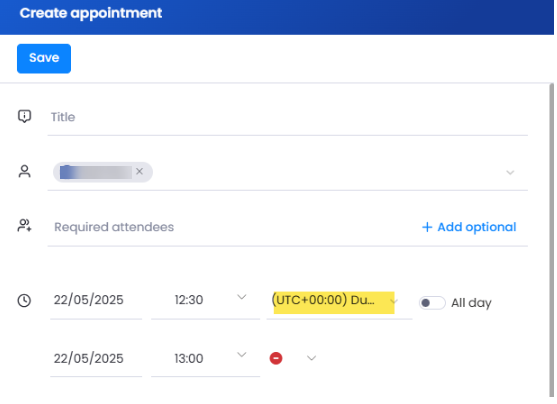This screenshot has height=404, width=557.
Task: Expand the availability status chevron
Action: 312,358
